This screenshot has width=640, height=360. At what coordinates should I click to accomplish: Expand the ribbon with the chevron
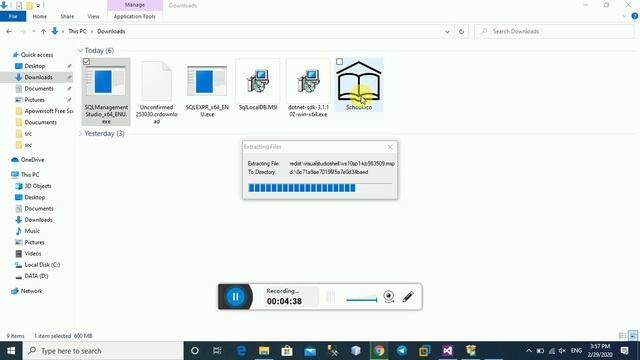624,16
